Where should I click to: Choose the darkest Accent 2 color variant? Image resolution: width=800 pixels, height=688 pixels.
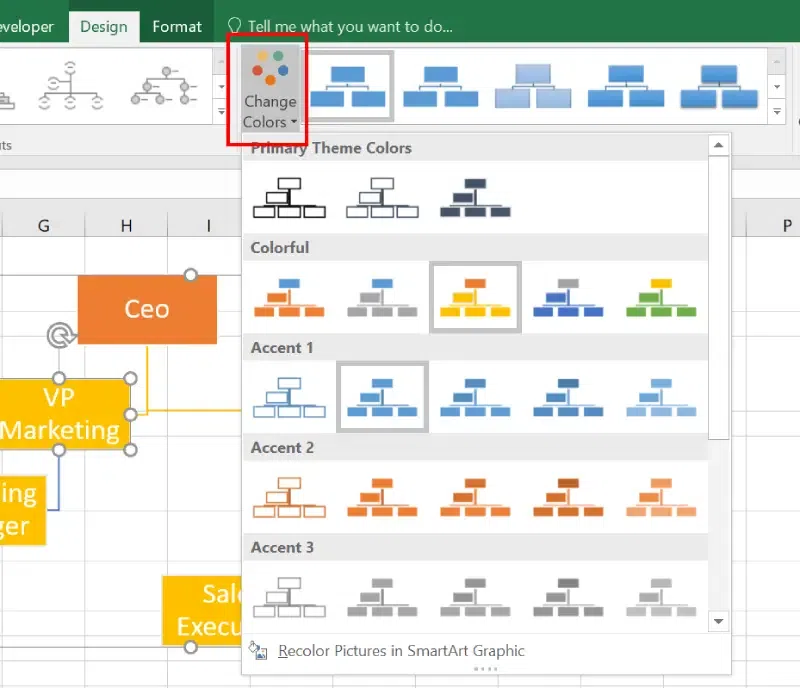(x=568, y=496)
